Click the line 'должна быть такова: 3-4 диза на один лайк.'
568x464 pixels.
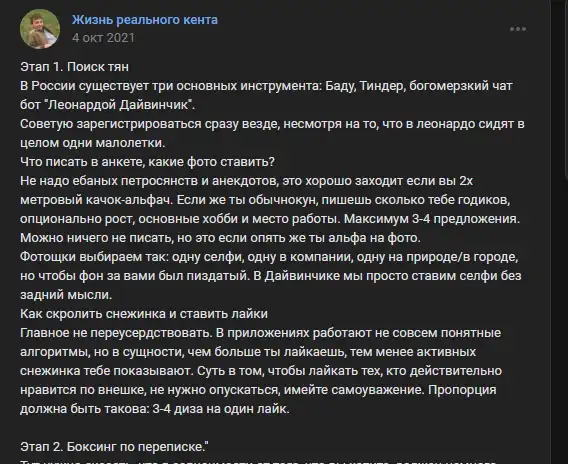pos(155,409)
